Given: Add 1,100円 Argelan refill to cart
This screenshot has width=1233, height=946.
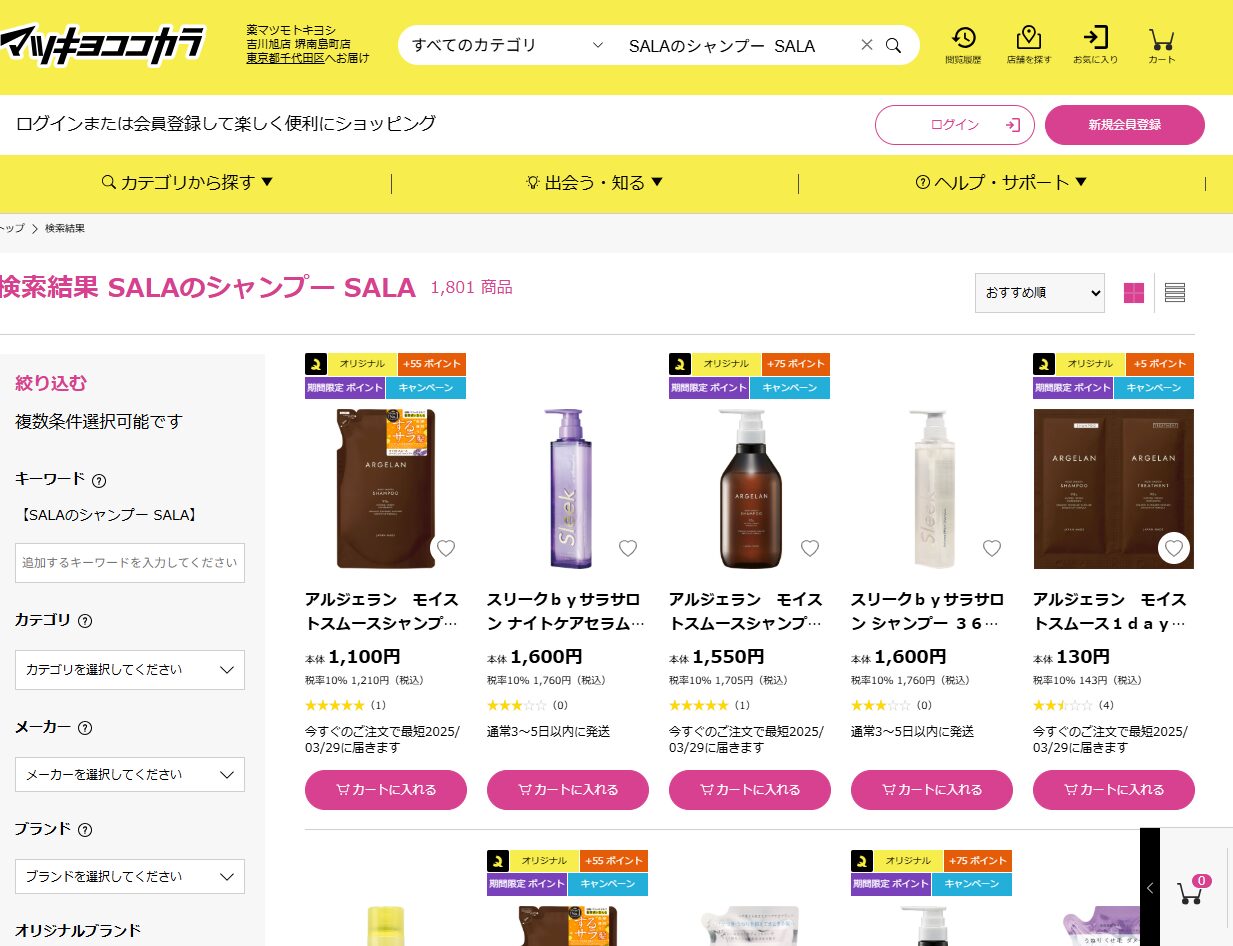Looking at the screenshot, I should pyautogui.click(x=386, y=790).
